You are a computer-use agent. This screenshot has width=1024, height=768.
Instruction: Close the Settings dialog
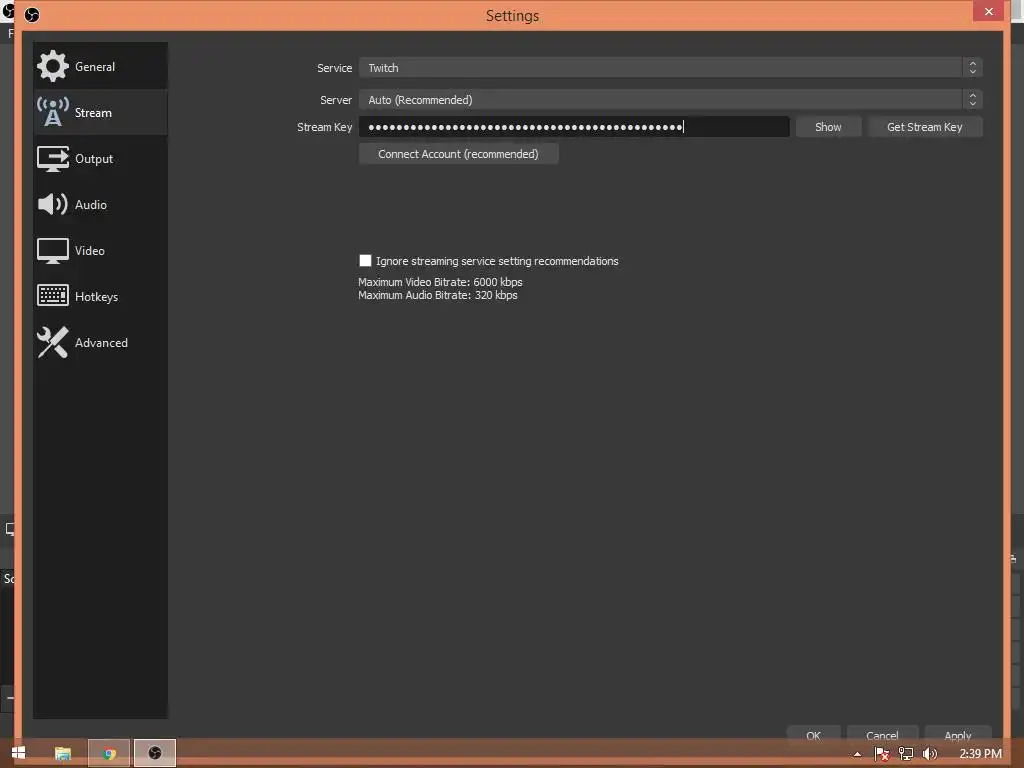[x=988, y=11]
